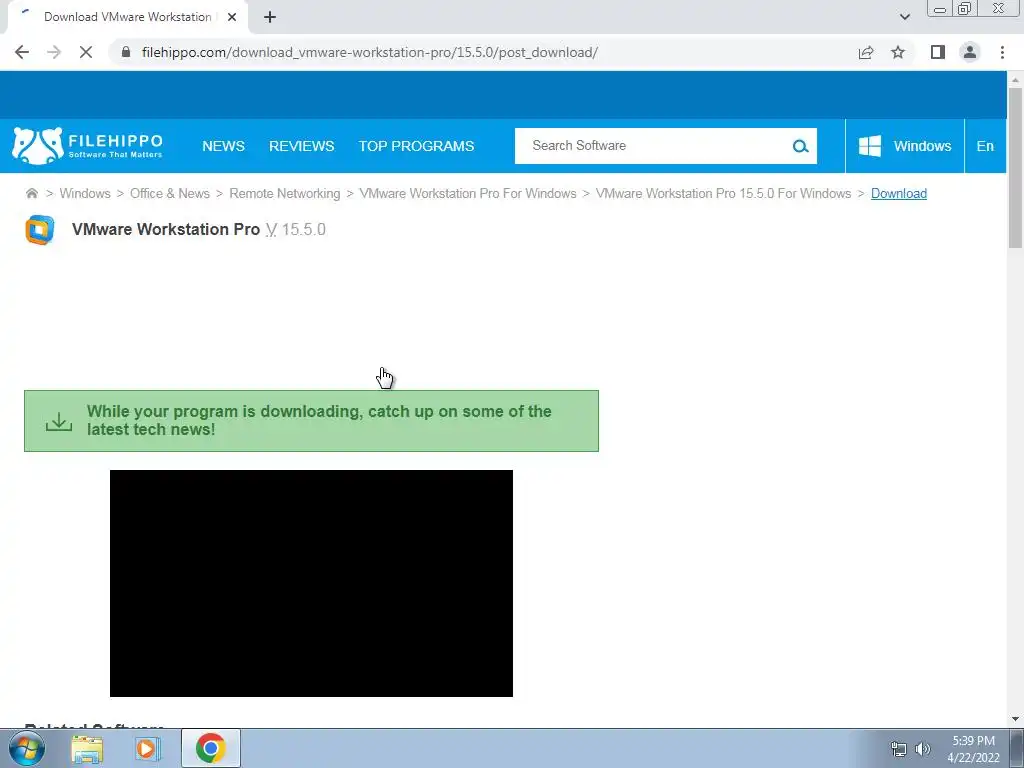This screenshot has width=1024, height=768.
Task: Open the Windows platform selector
Action: pos(905,146)
